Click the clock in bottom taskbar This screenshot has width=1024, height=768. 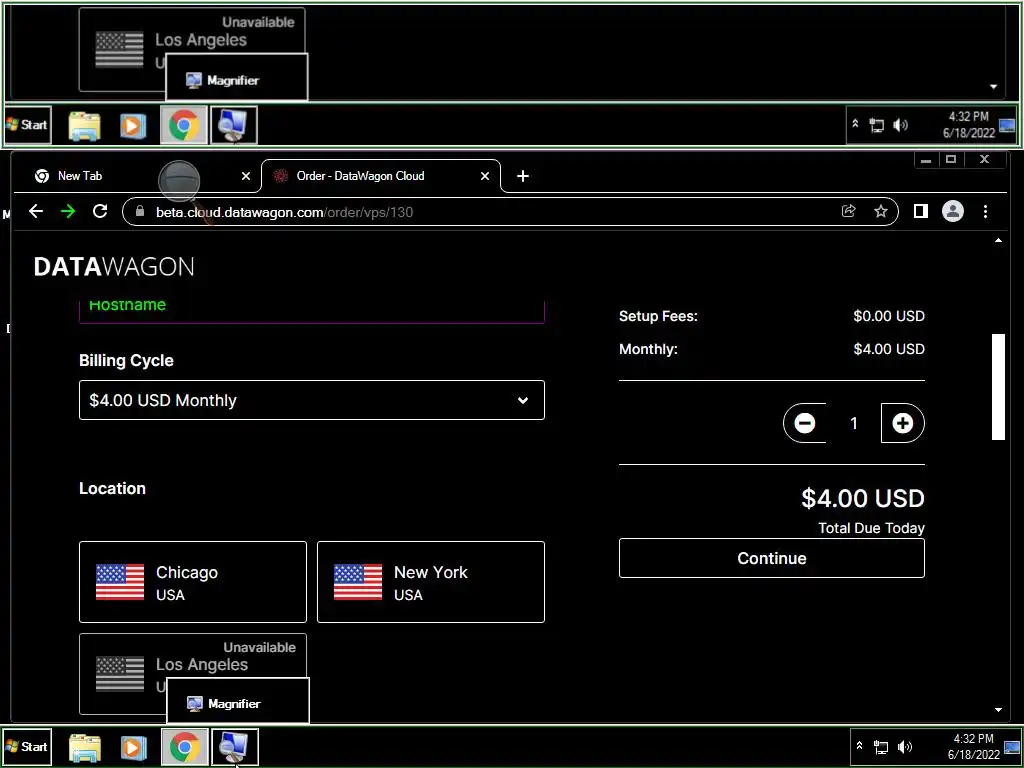pos(973,746)
